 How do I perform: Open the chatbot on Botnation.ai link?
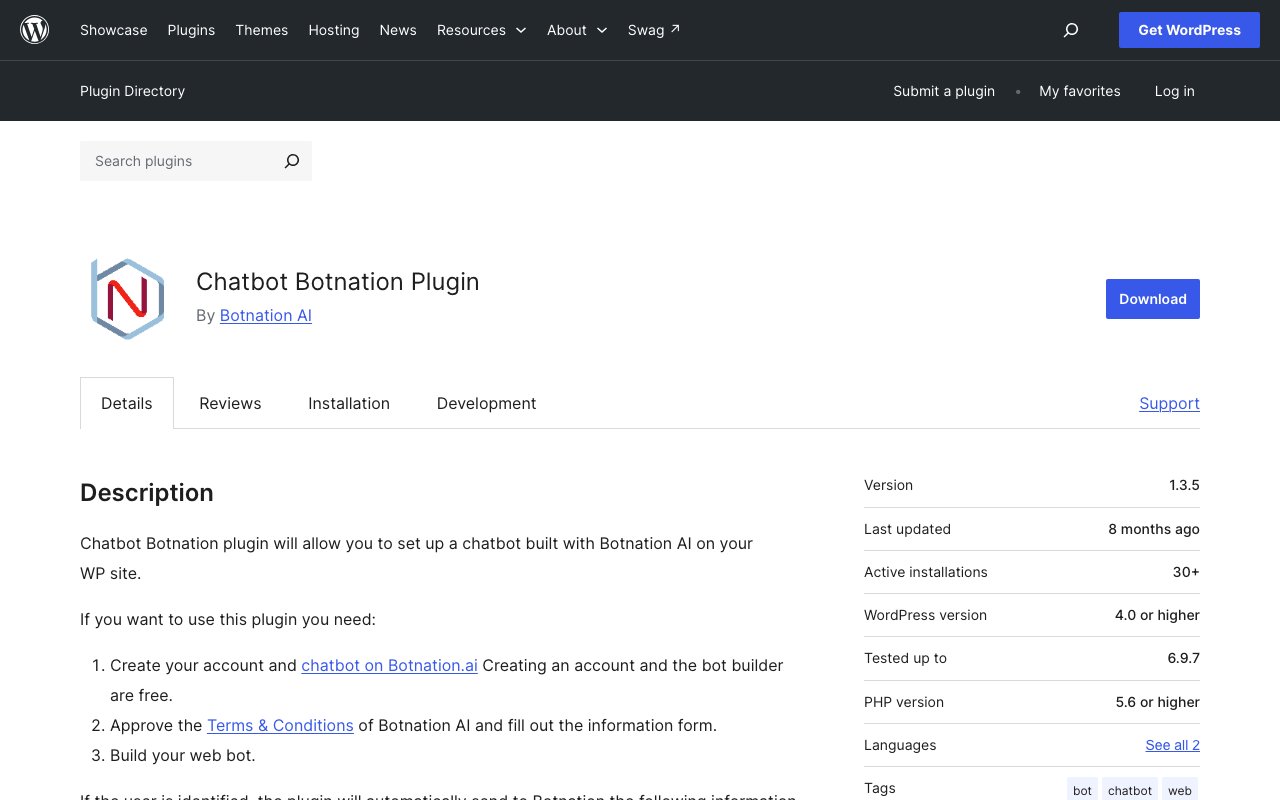click(389, 665)
